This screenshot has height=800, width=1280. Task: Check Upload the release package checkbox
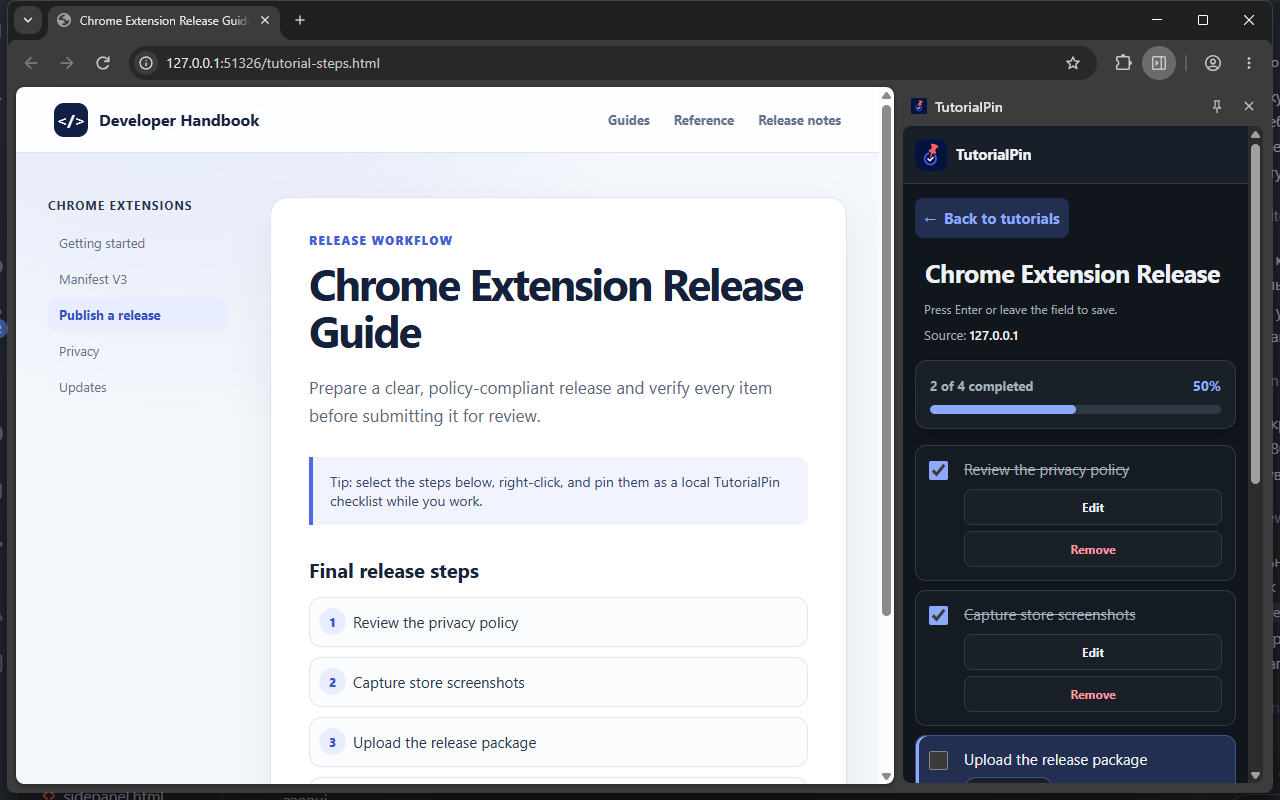[x=938, y=760]
